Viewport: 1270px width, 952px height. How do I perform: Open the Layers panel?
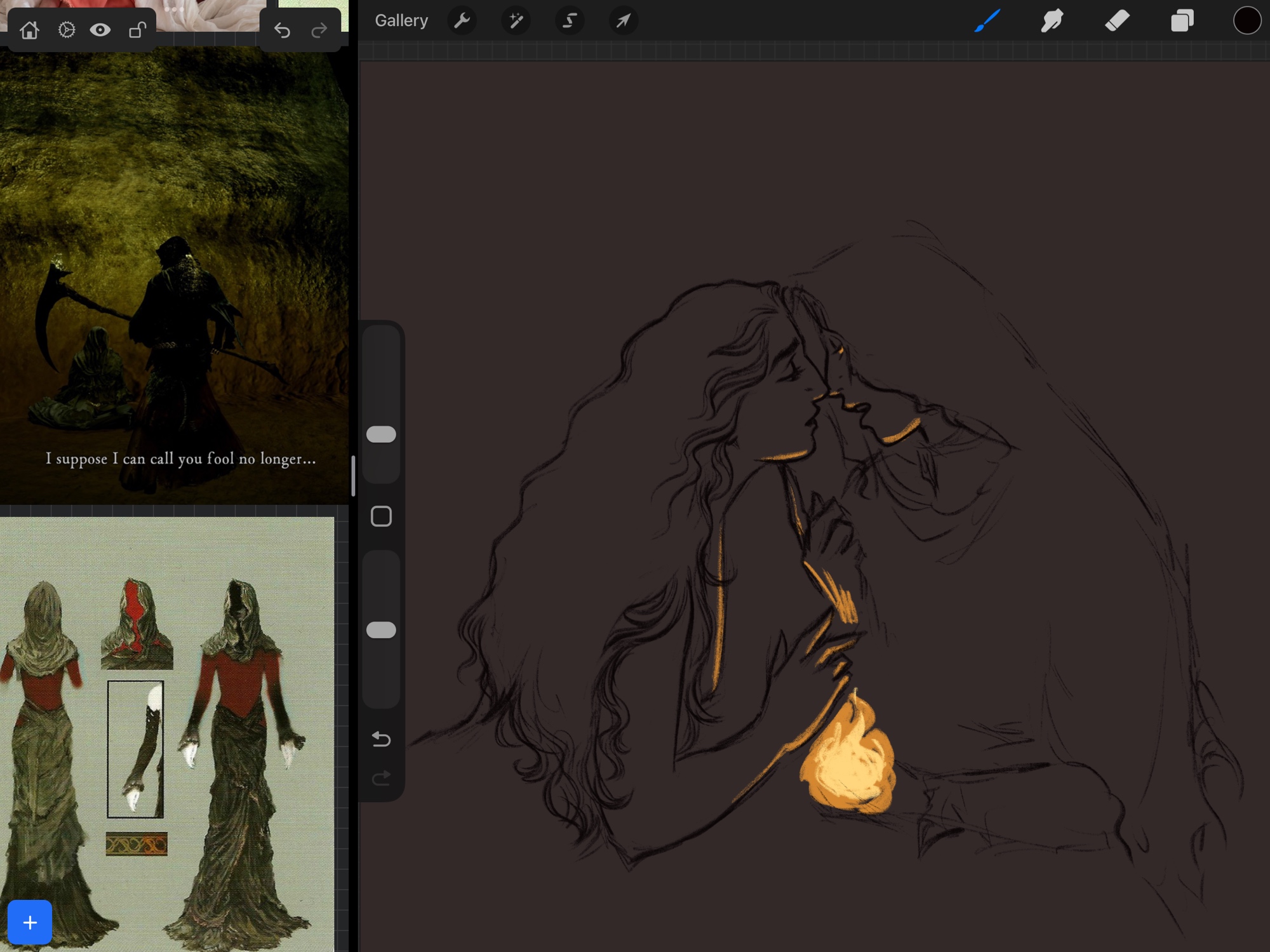1182,21
